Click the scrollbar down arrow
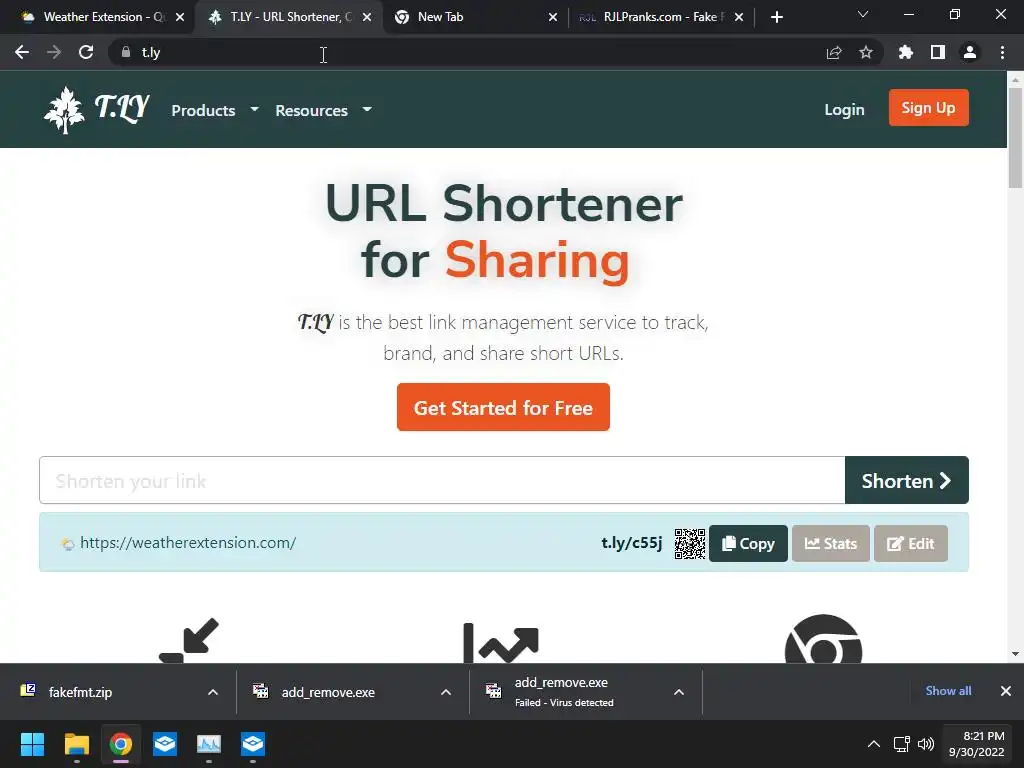 (x=1015, y=654)
